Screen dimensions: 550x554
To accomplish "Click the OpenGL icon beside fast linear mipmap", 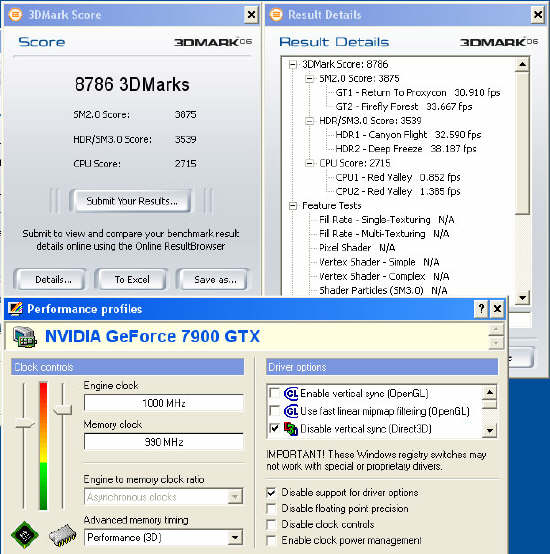I will [x=291, y=411].
